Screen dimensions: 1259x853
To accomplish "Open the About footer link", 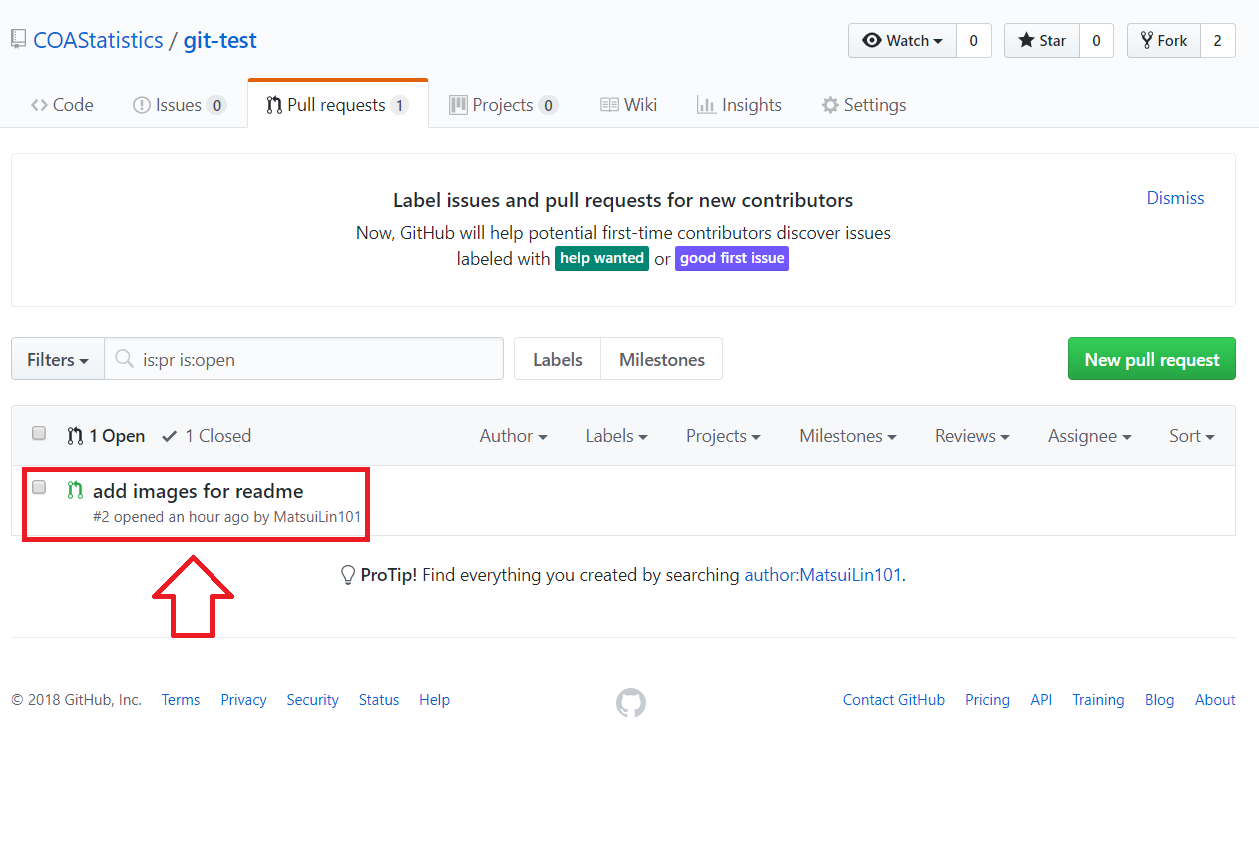I will (x=1215, y=700).
